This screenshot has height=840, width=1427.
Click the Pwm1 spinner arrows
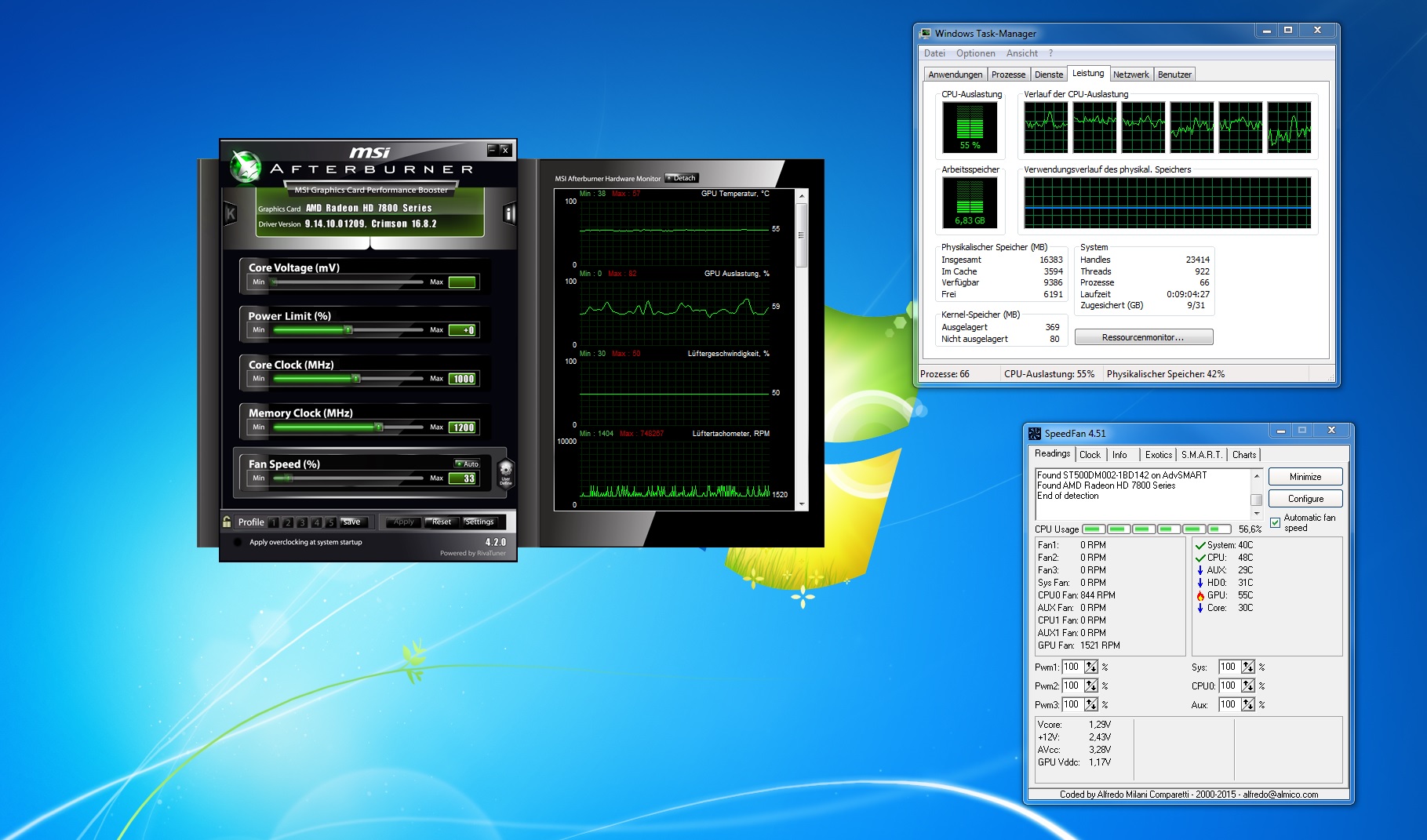(1090, 667)
